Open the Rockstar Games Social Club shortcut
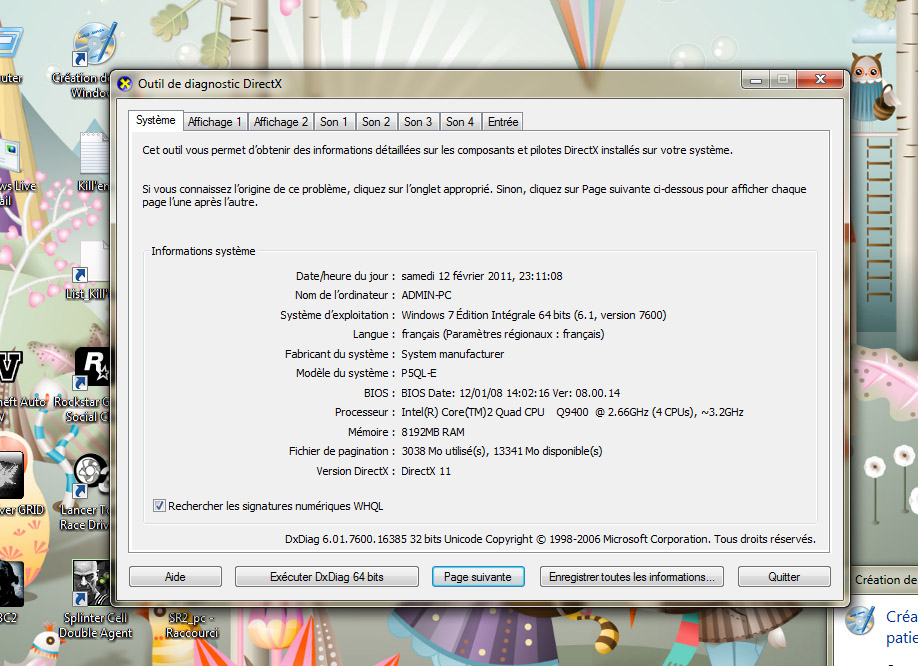The height and width of the screenshot is (666, 918). [93, 369]
